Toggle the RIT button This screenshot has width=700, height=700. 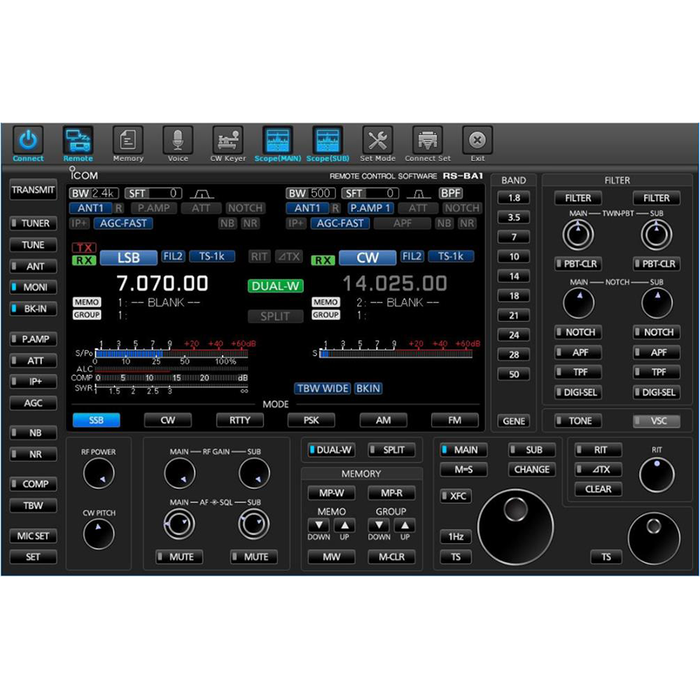[598, 450]
